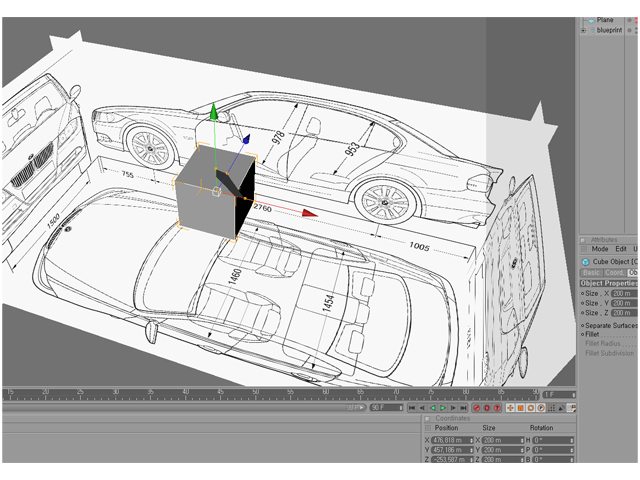Viewport: 640px width, 480px height.
Task: Click the play forward button
Action: point(443,408)
